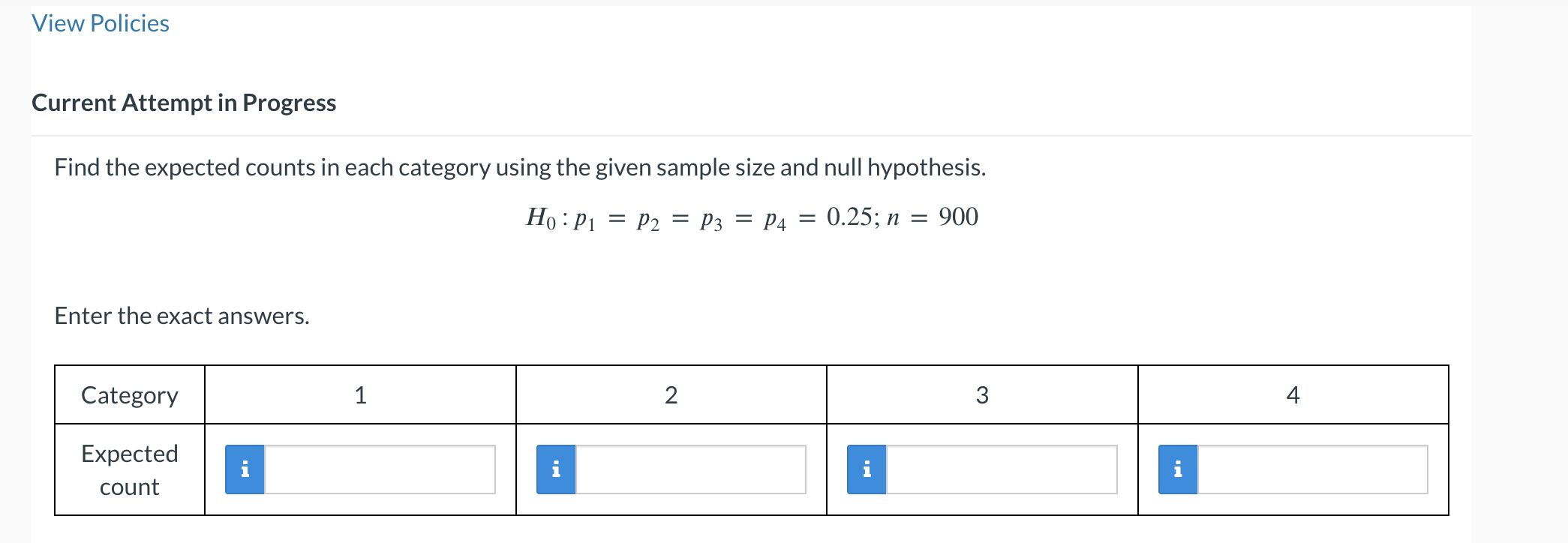
Task: Open the blue i tooltip beside the first answer box
Action: point(243,470)
